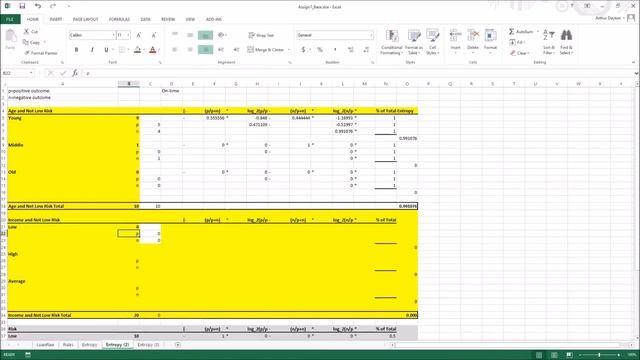640x360 pixels.
Task: Switch to the VIEW tab
Action: click(190, 19)
